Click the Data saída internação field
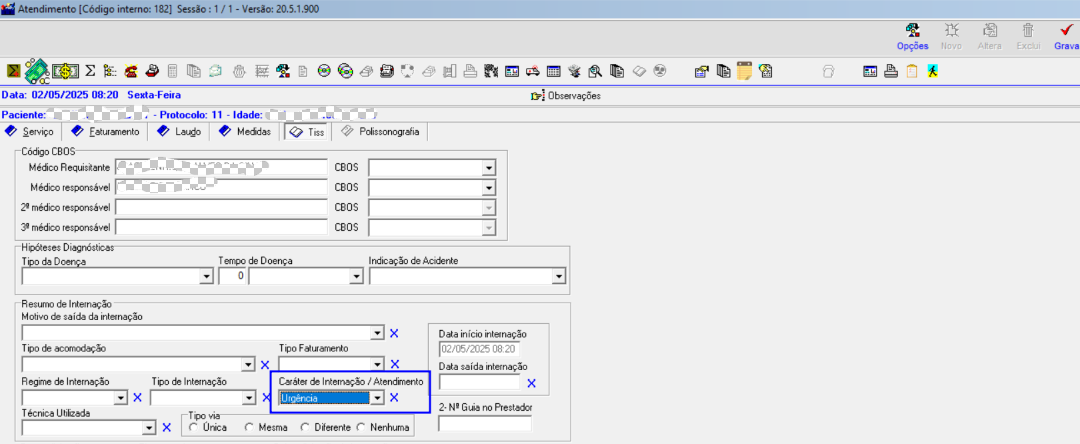 pos(479,382)
